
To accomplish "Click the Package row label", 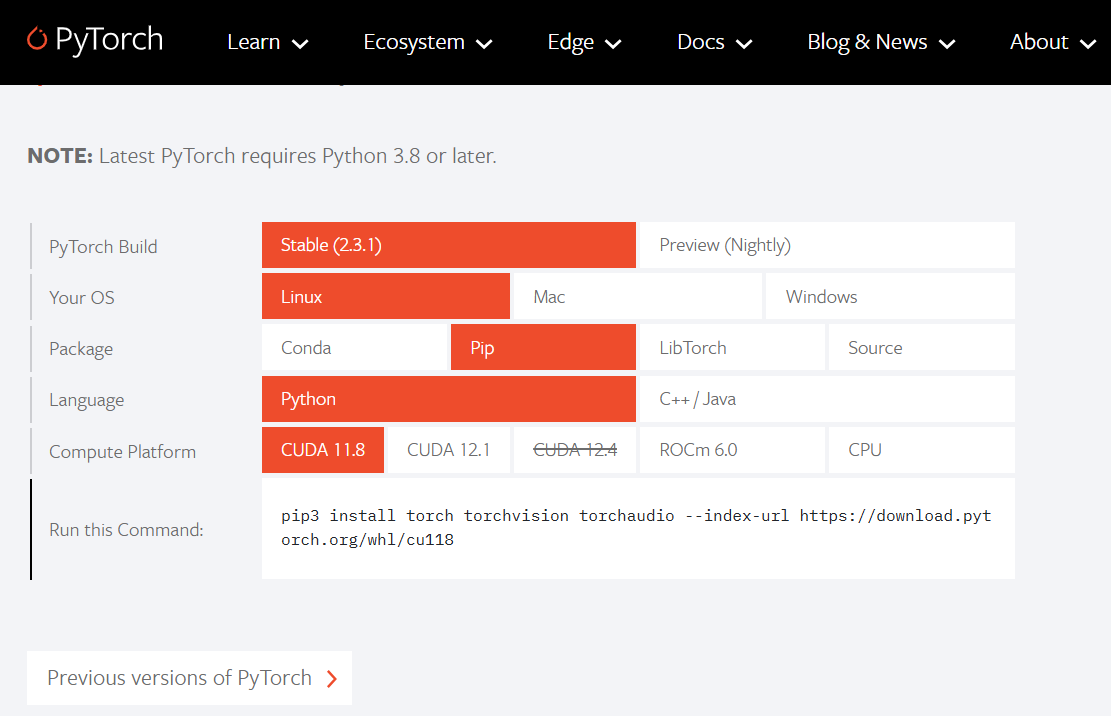I will click(81, 349).
